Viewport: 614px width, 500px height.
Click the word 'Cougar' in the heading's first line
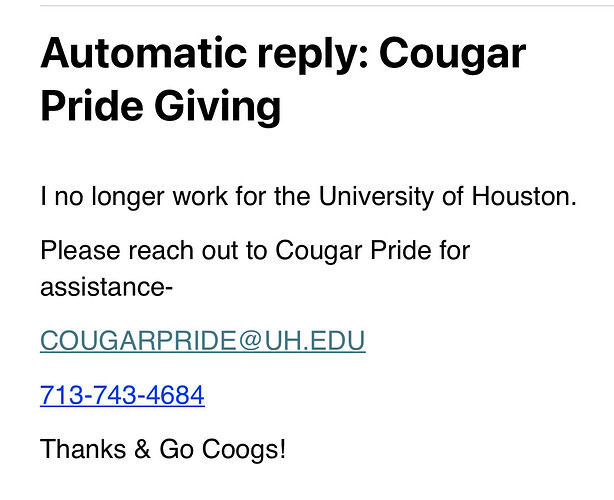tap(452, 53)
